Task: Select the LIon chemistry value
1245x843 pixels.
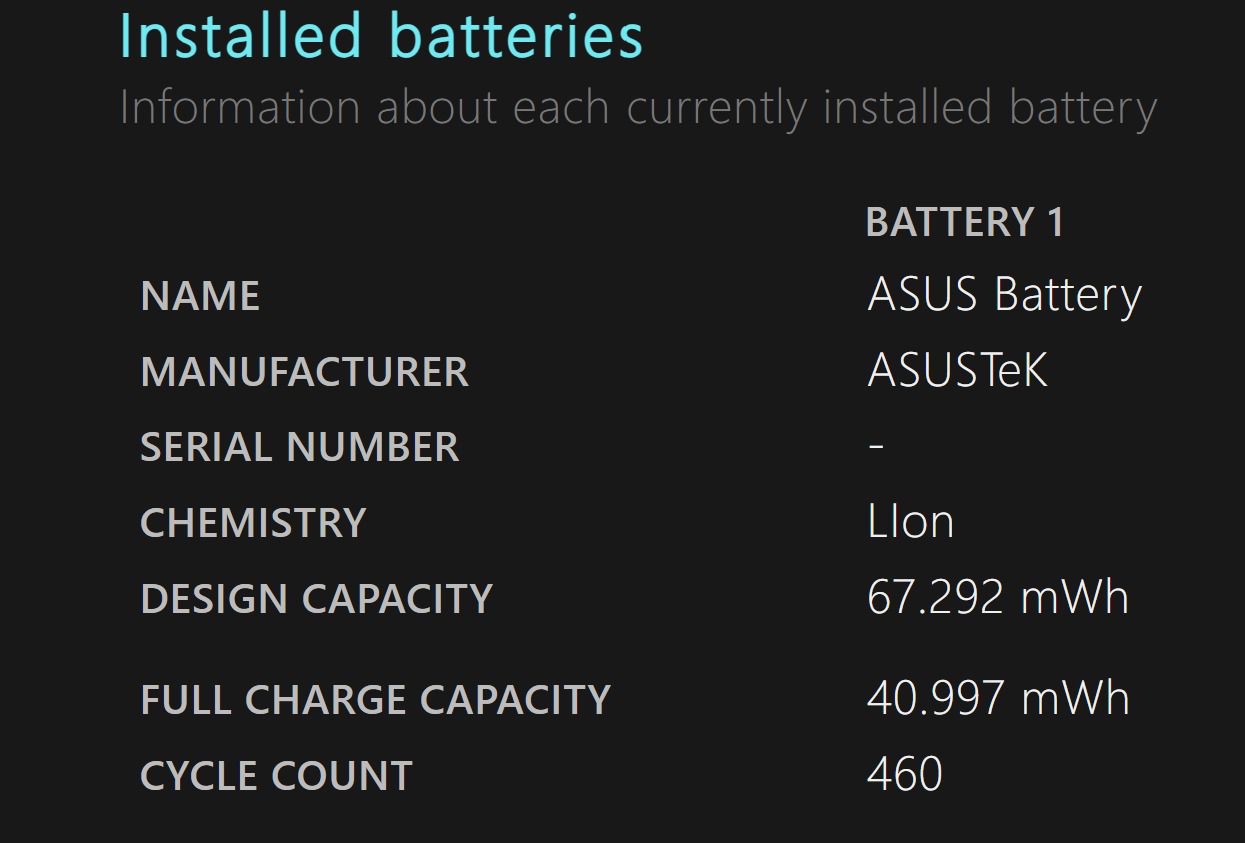Action: tap(910, 522)
